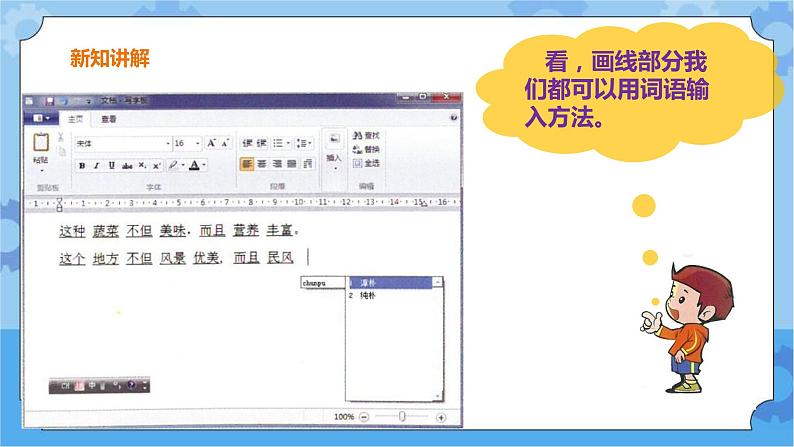Click the zoom slider handle in status bar
Image resolution: width=794 pixels, height=447 pixels.
pos(401,416)
